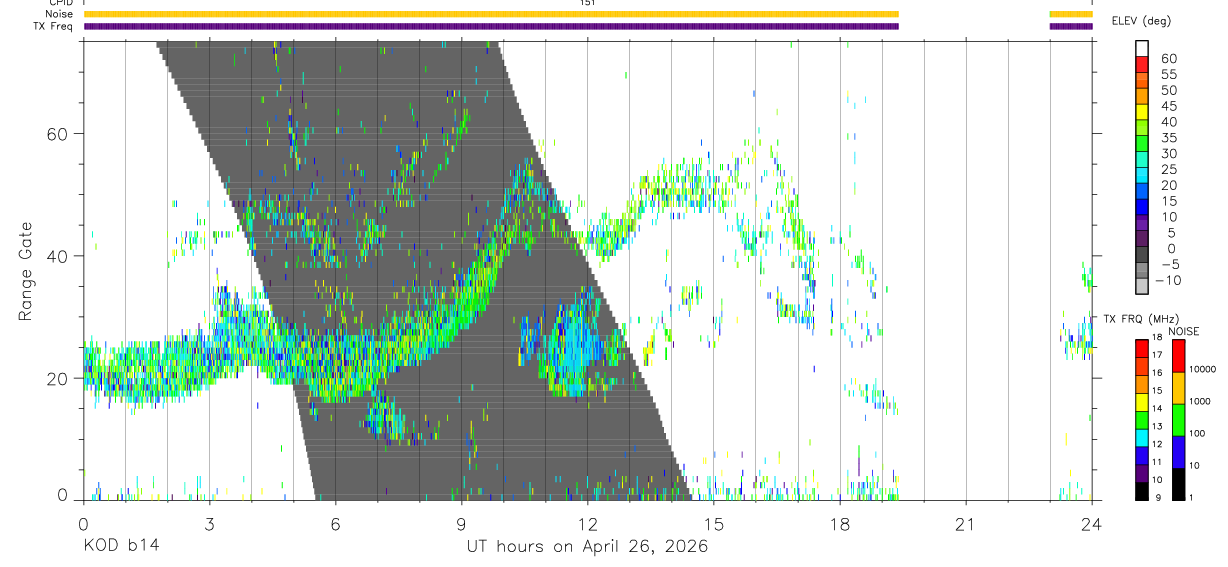Click the 3 tick on the UT hours axis
Image resolution: width=1228 pixels, height=567 pixels.
click(209, 524)
